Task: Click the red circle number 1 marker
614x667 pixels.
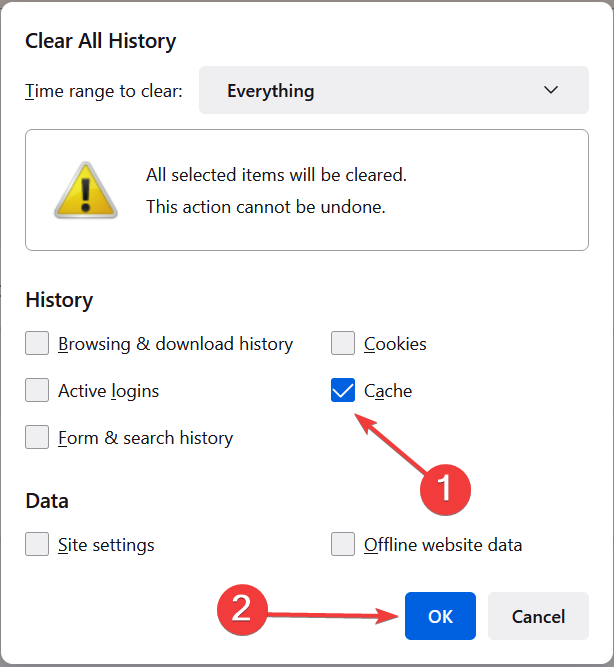Action: (x=445, y=489)
